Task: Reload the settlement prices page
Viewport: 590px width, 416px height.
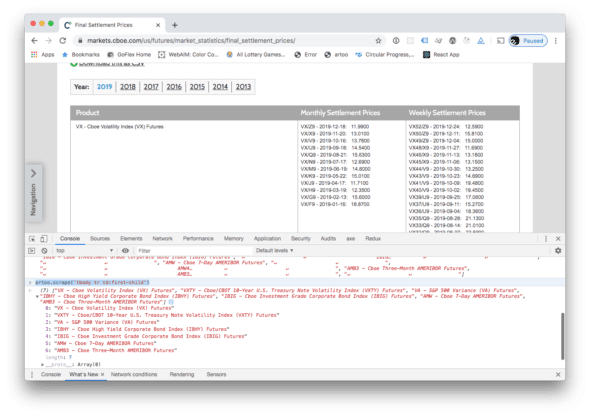Action: pos(63,41)
